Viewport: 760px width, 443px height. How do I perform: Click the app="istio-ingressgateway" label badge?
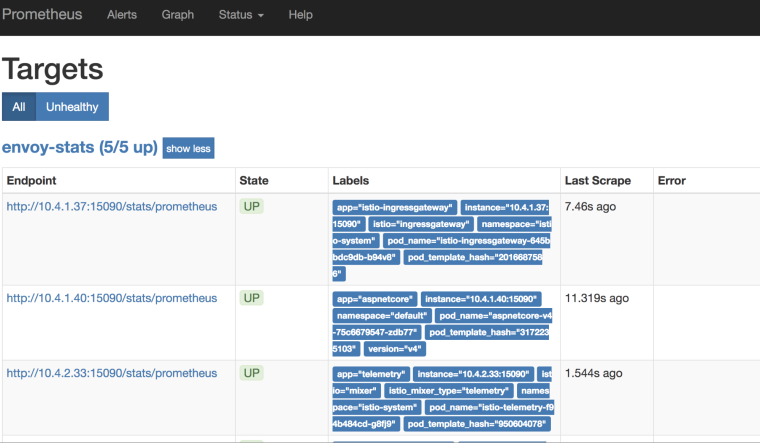(395, 207)
